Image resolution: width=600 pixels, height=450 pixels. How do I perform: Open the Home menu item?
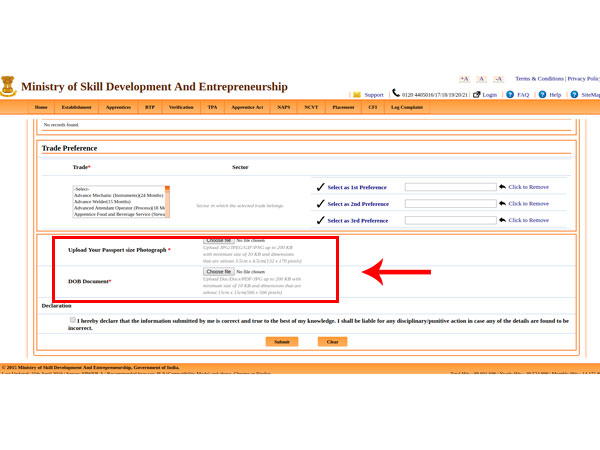point(41,107)
